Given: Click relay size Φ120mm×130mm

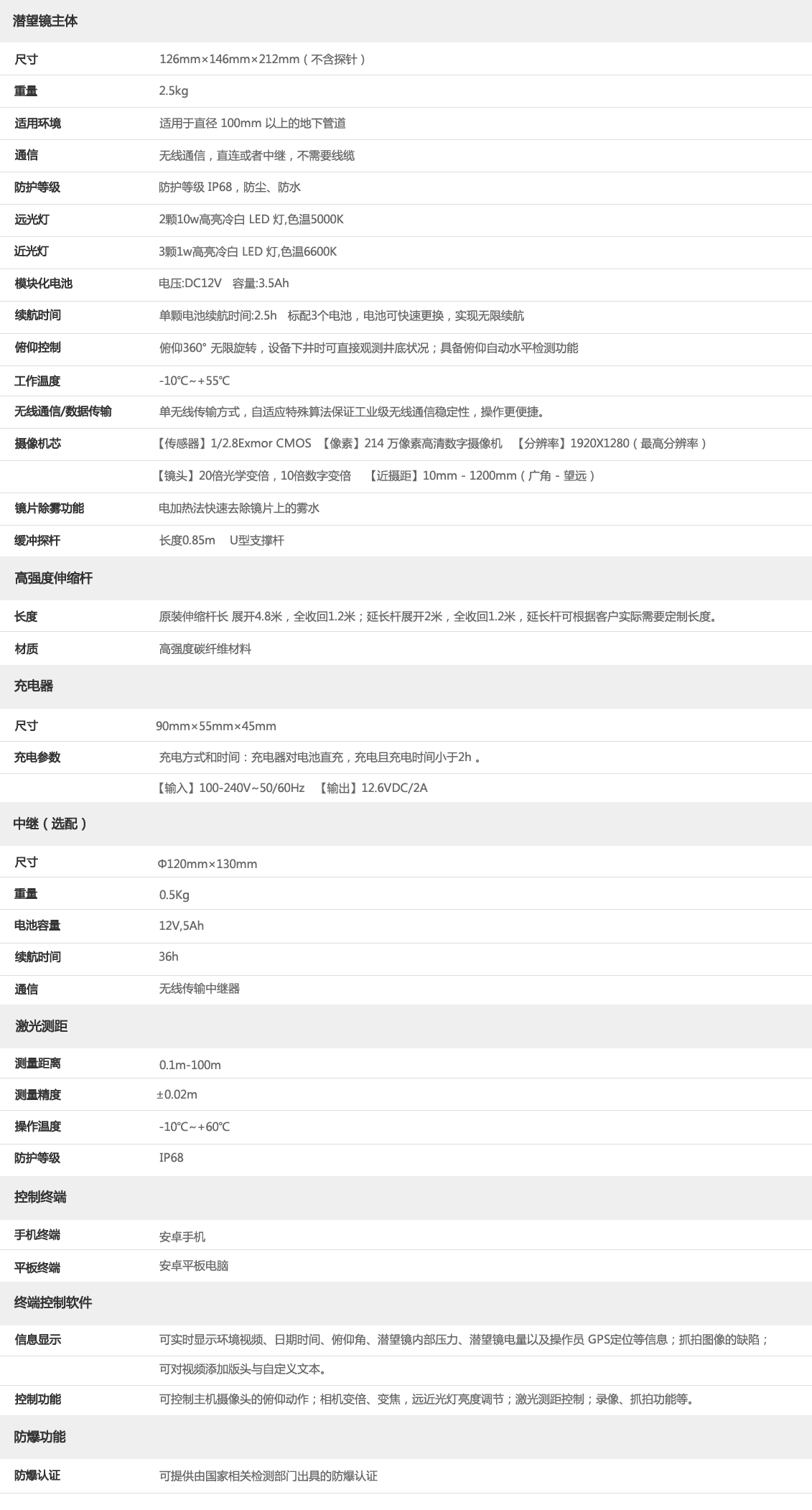Looking at the screenshot, I should point(207,864).
